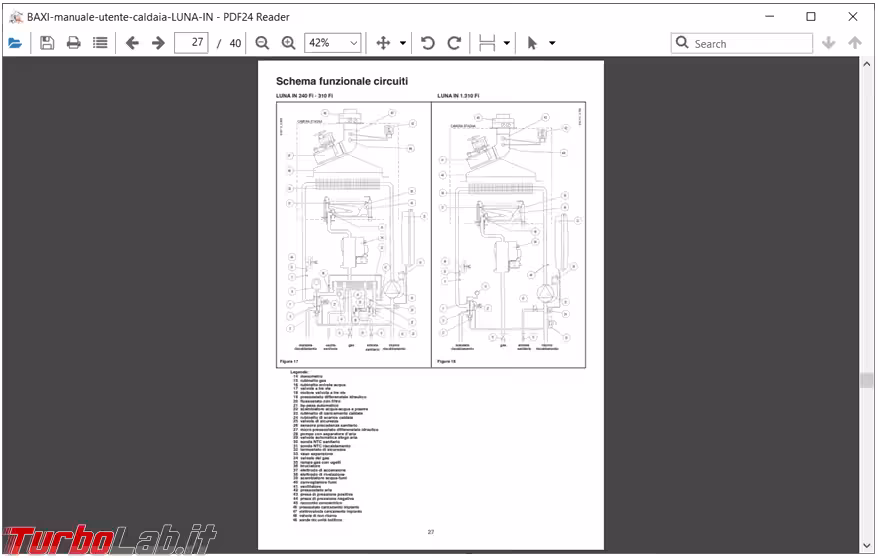Screen dimensions: 878x558
Task: Click the page layout view icon
Action: click(487, 43)
